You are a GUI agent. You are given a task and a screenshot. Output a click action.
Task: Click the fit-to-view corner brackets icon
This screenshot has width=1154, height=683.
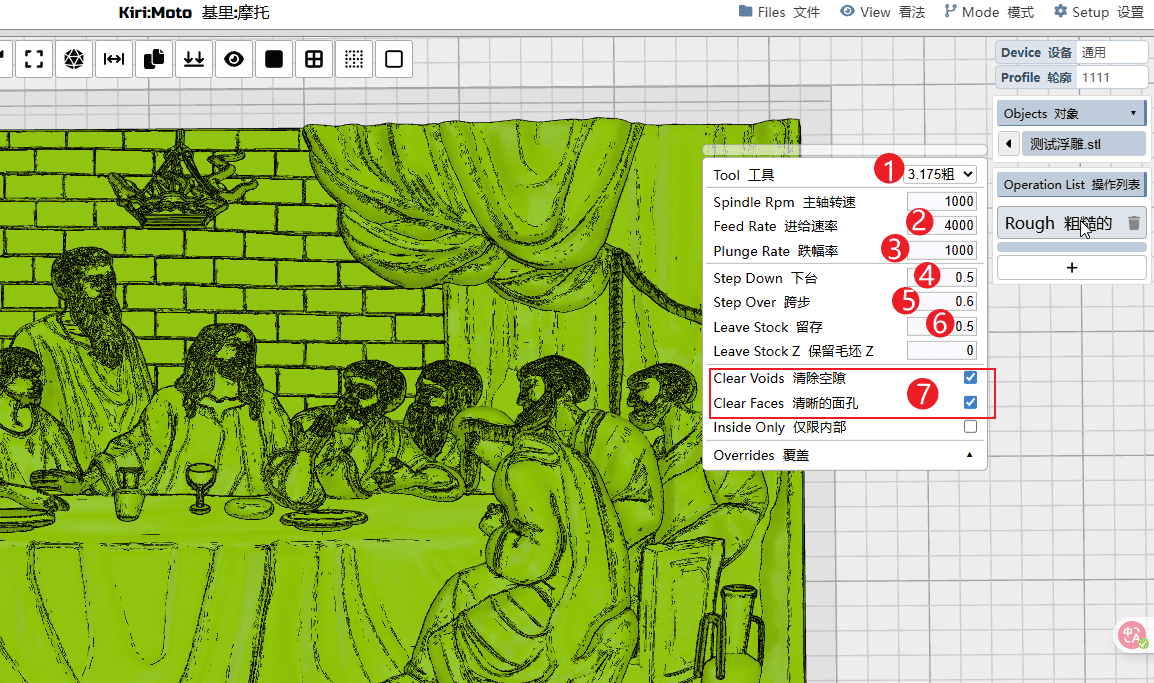34,60
